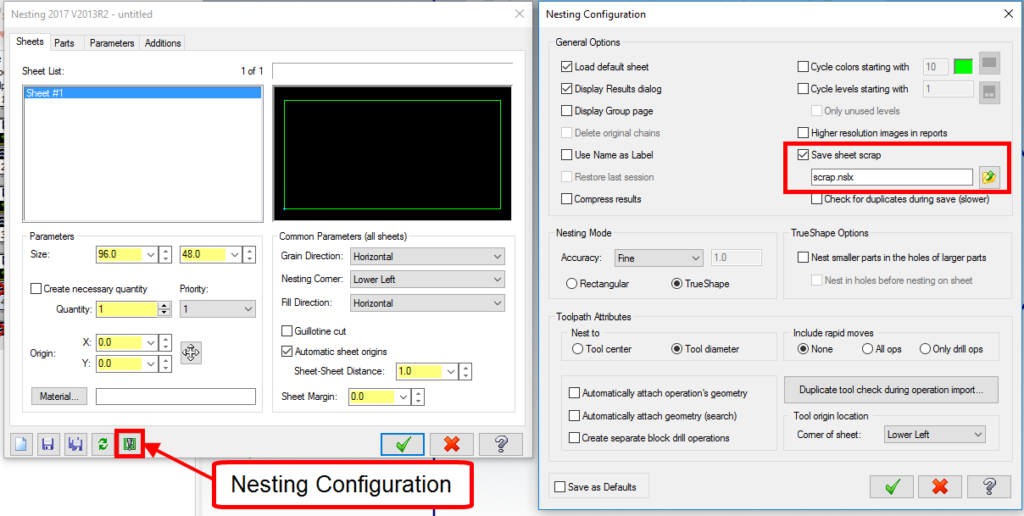Switch to the Additions tab
The image size is (1024, 516).
pyautogui.click(x=163, y=43)
